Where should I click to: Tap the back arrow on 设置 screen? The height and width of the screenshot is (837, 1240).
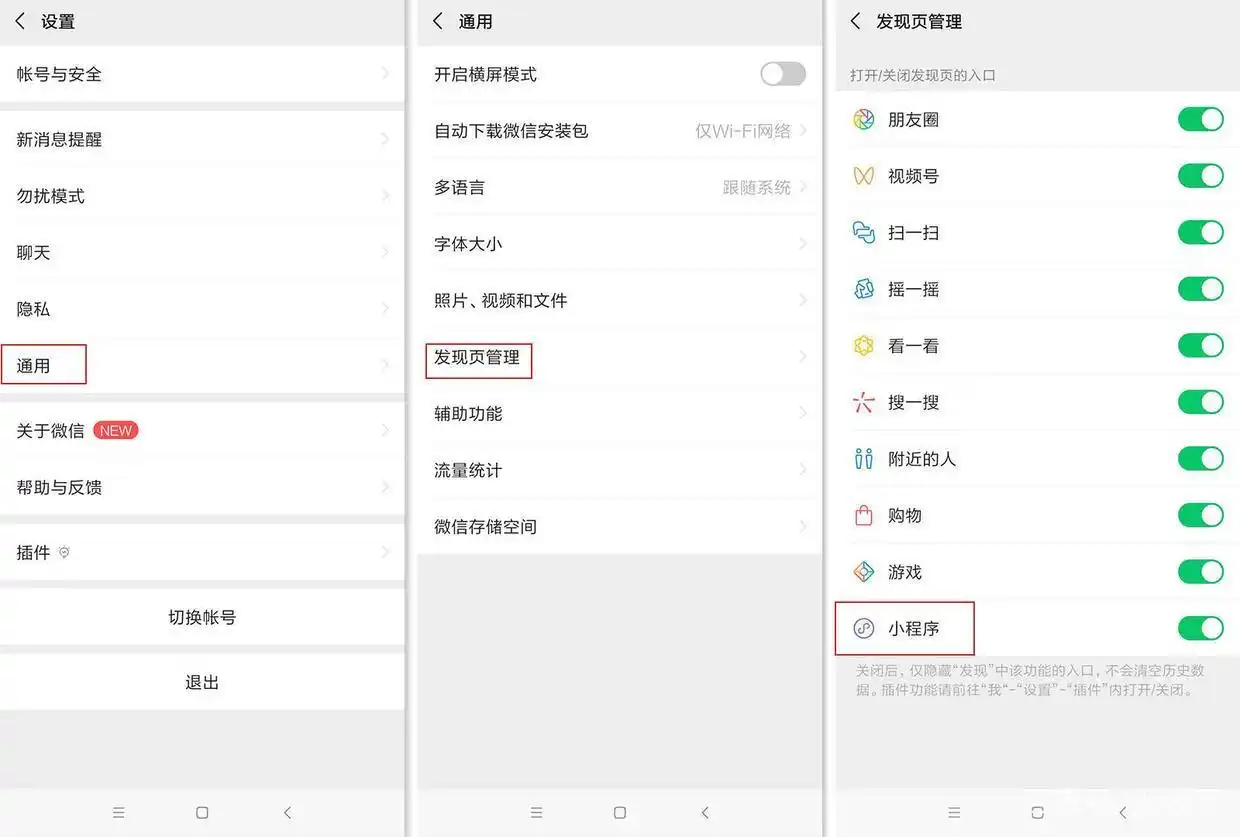pyautogui.click(x=20, y=21)
